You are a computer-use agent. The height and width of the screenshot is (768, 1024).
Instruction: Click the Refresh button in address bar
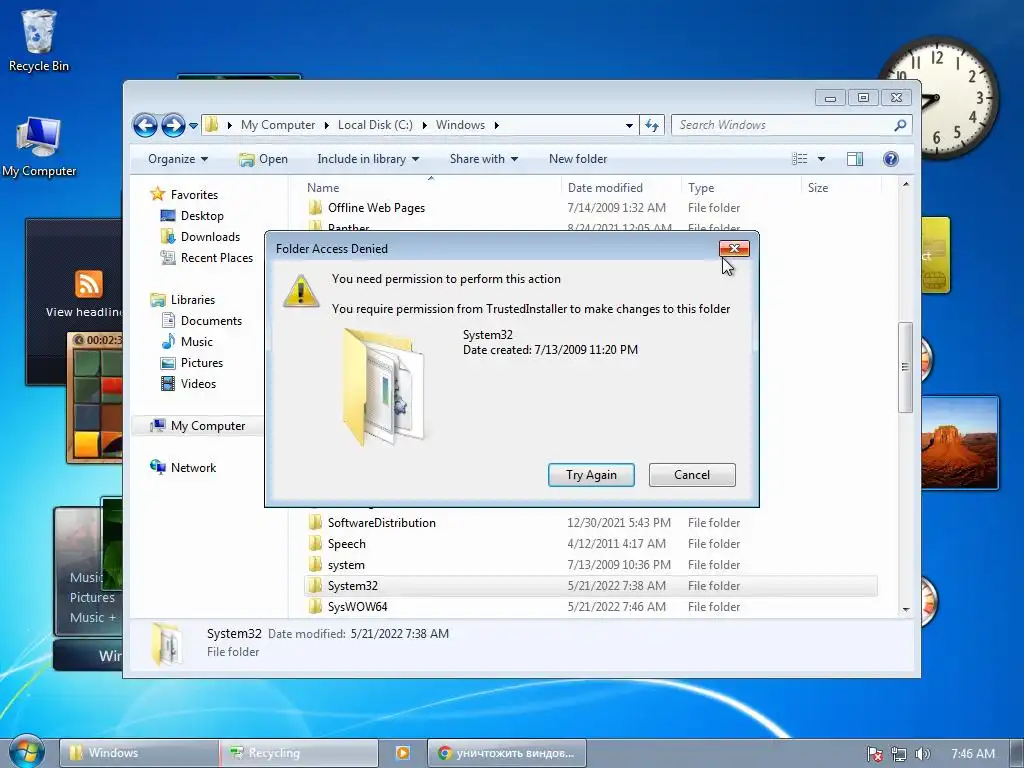[x=652, y=125]
